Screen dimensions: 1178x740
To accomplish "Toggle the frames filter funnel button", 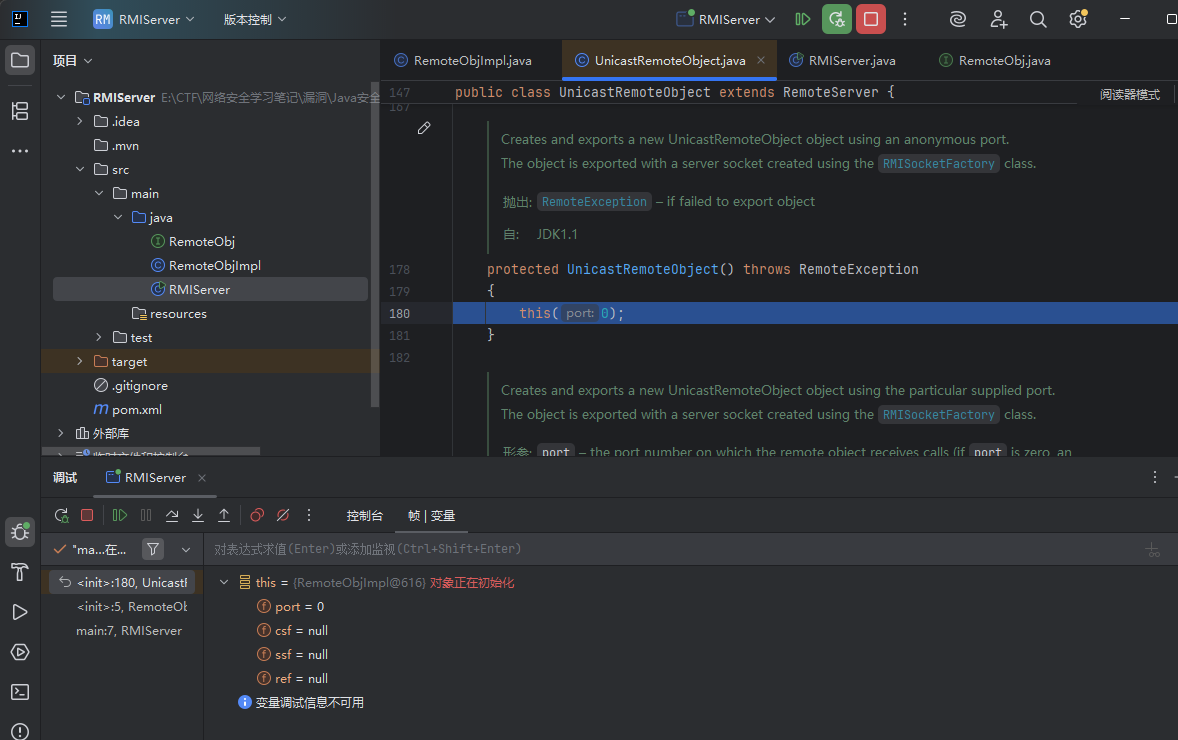I will [152, 549].
